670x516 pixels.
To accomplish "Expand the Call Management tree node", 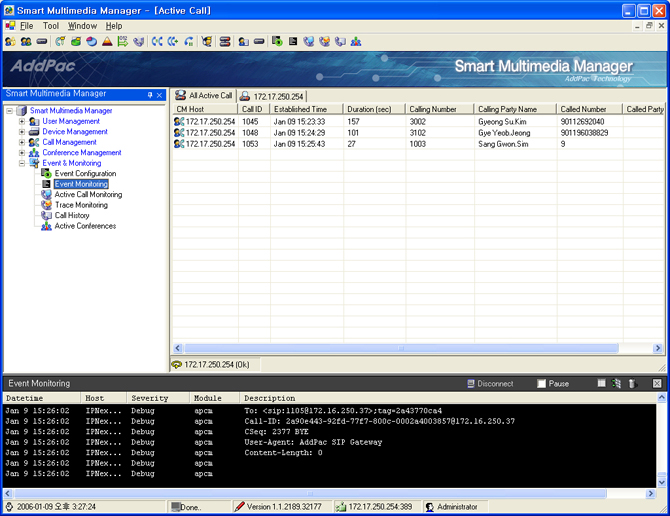I will pos(22,142).
